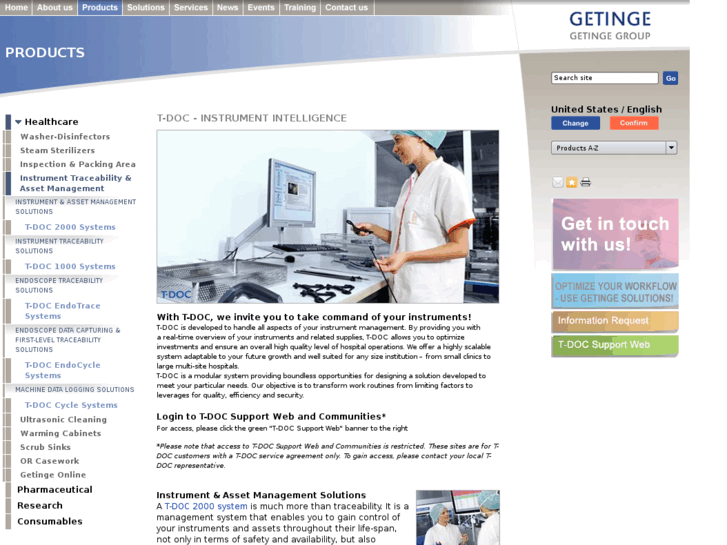
Task: Click the Change country button
Action: pos(575,123)
